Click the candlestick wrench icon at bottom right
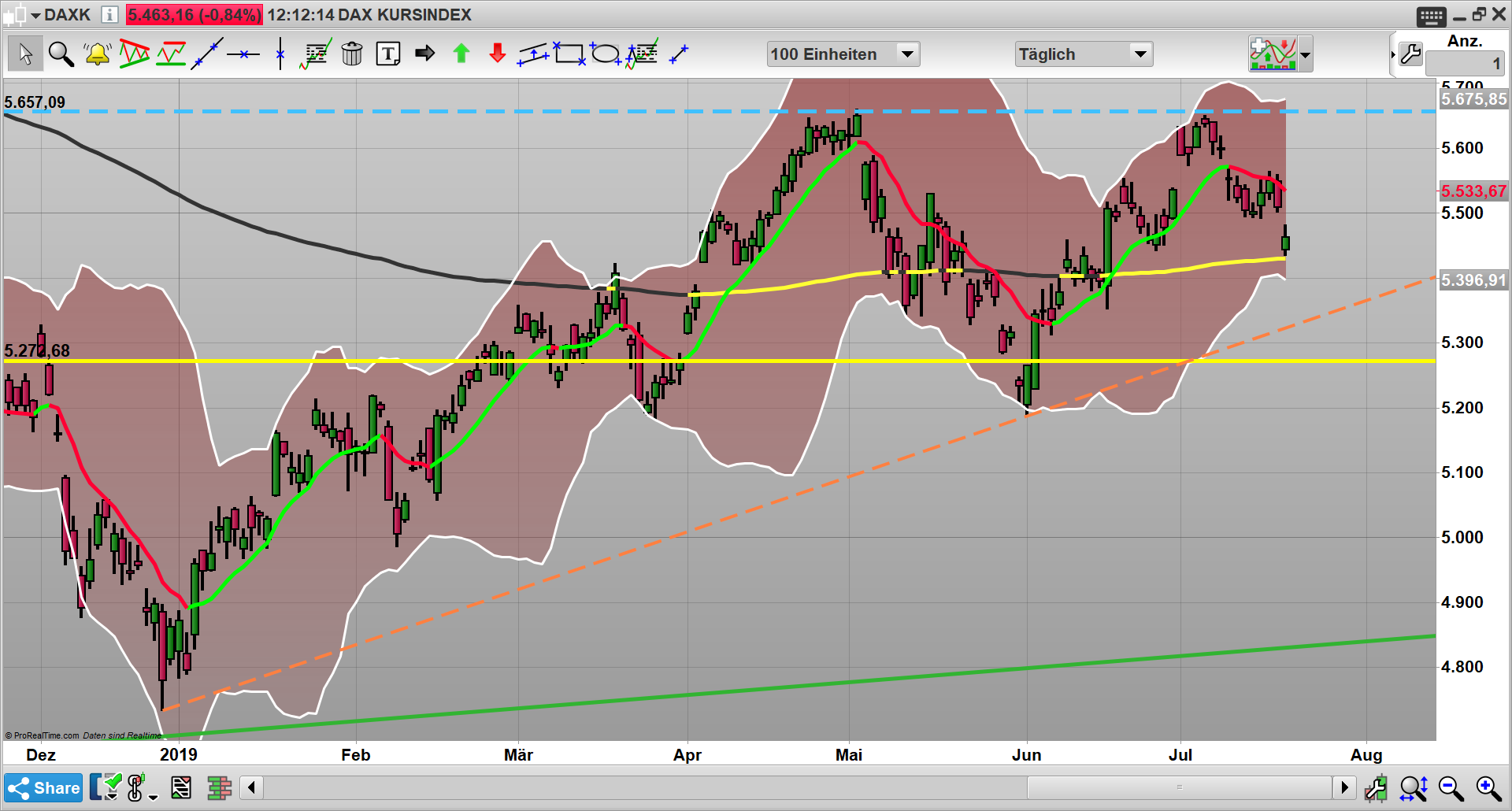The height and width of the screenshot is (811, 1512). coord(1376,787)
